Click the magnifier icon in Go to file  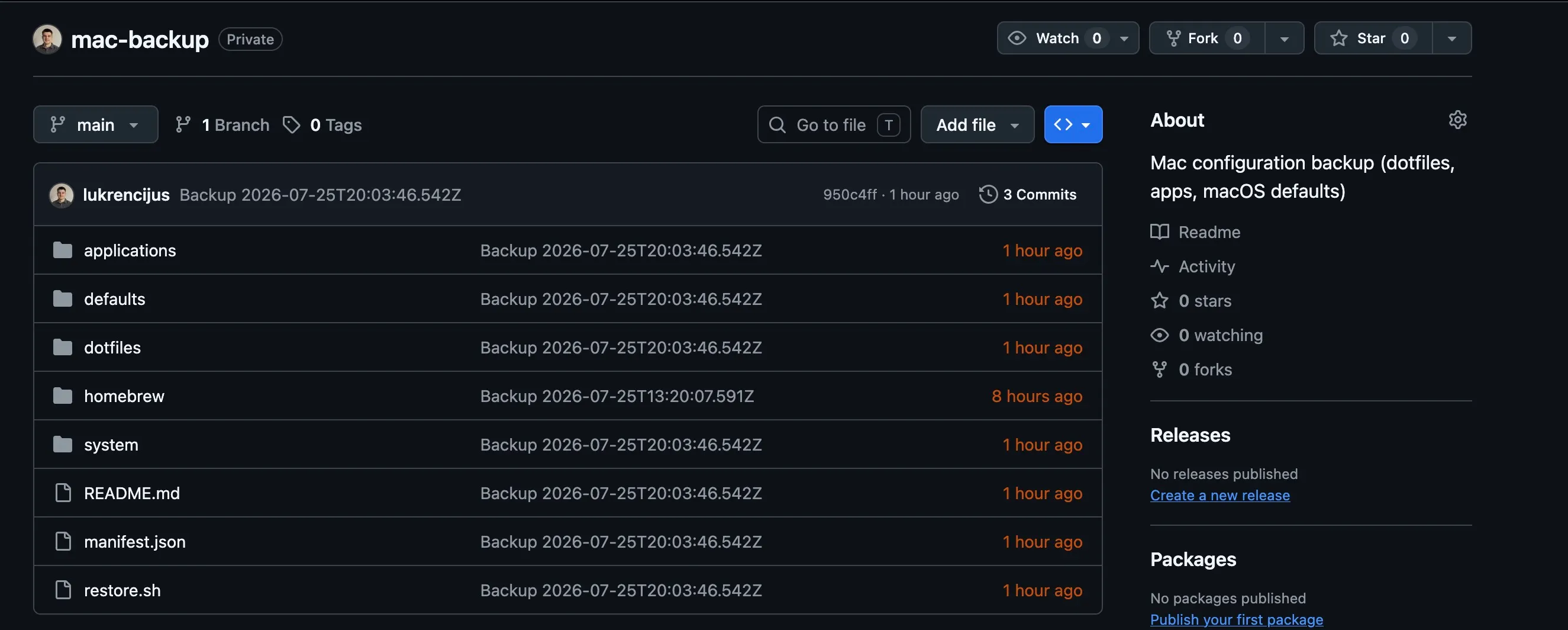tap(777, 125)
